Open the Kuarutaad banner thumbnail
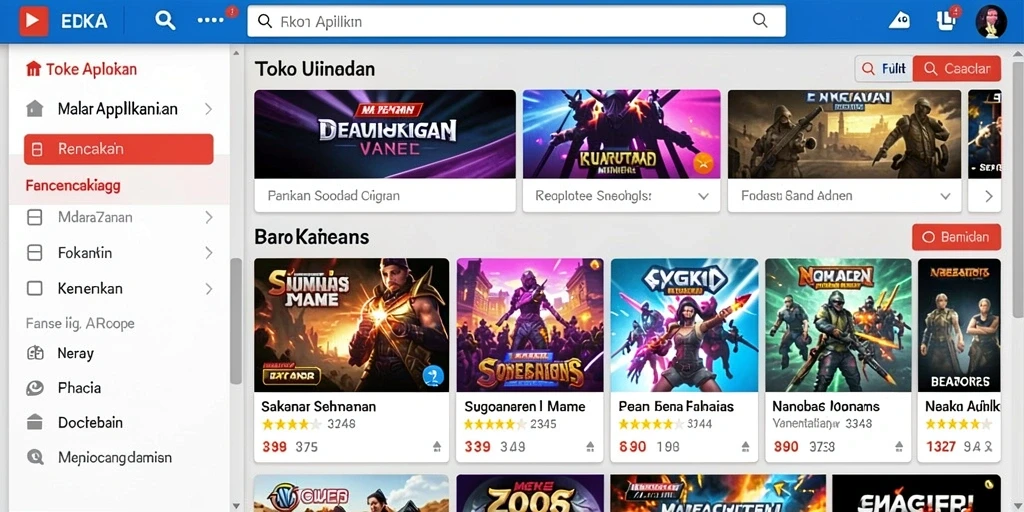 click(x=621, y=134)
